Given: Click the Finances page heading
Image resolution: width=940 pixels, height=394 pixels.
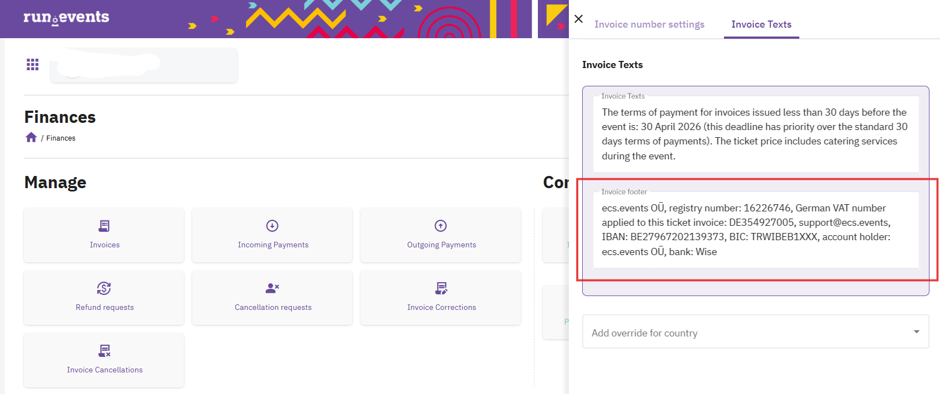Looking at the screenshot, I should coord(60,117).
